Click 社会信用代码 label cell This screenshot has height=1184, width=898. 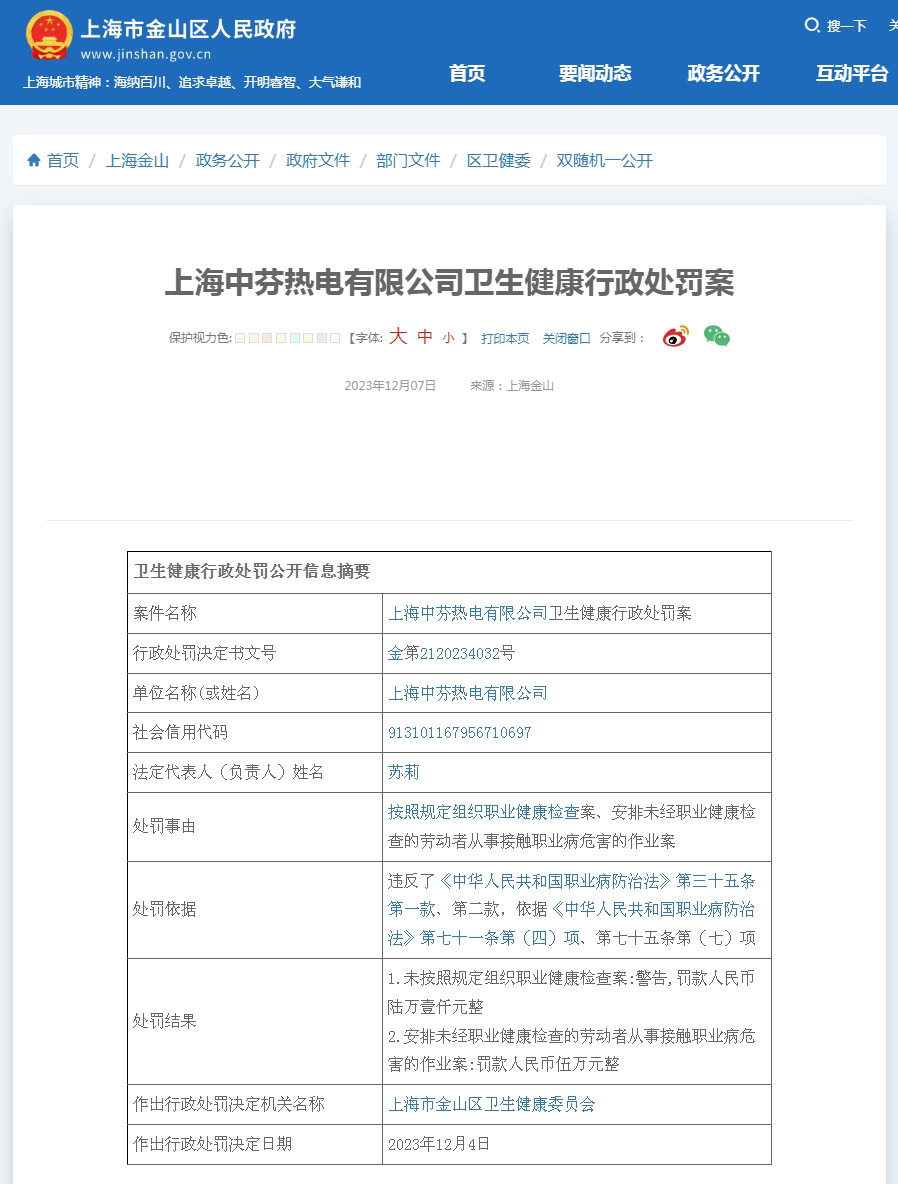255,732
